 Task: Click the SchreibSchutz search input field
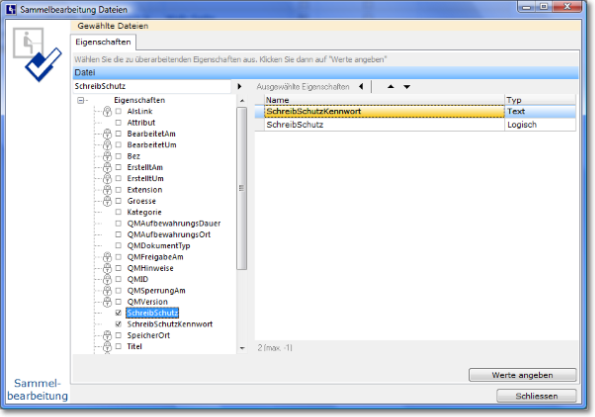point(152,86)
